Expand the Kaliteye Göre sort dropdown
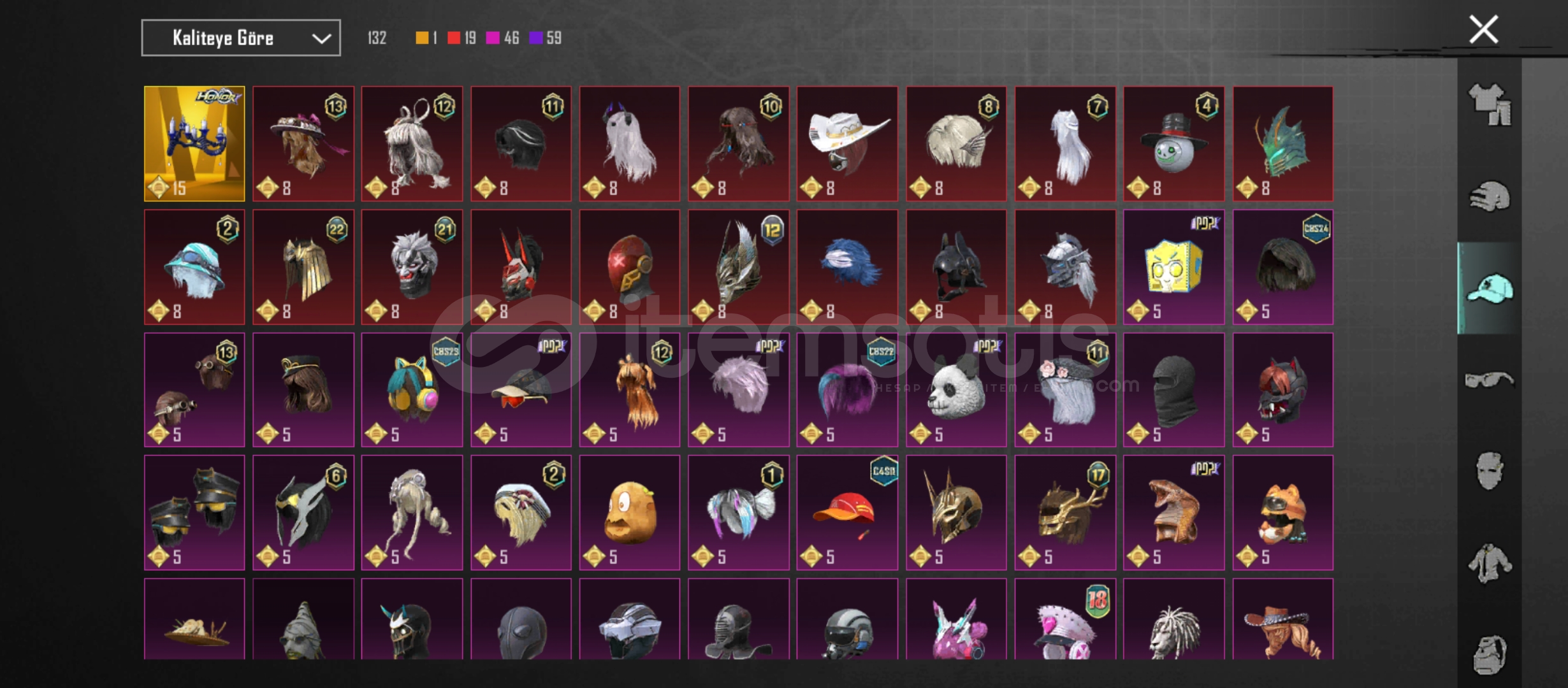 point(241,38)
